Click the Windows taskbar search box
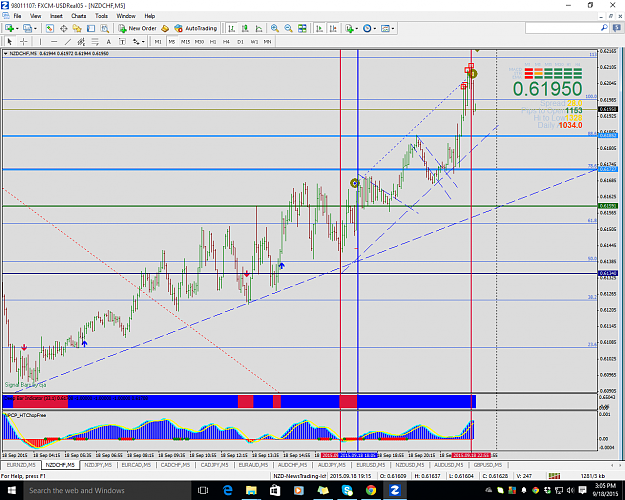This screenshot has width=625, height=500. 106,490
